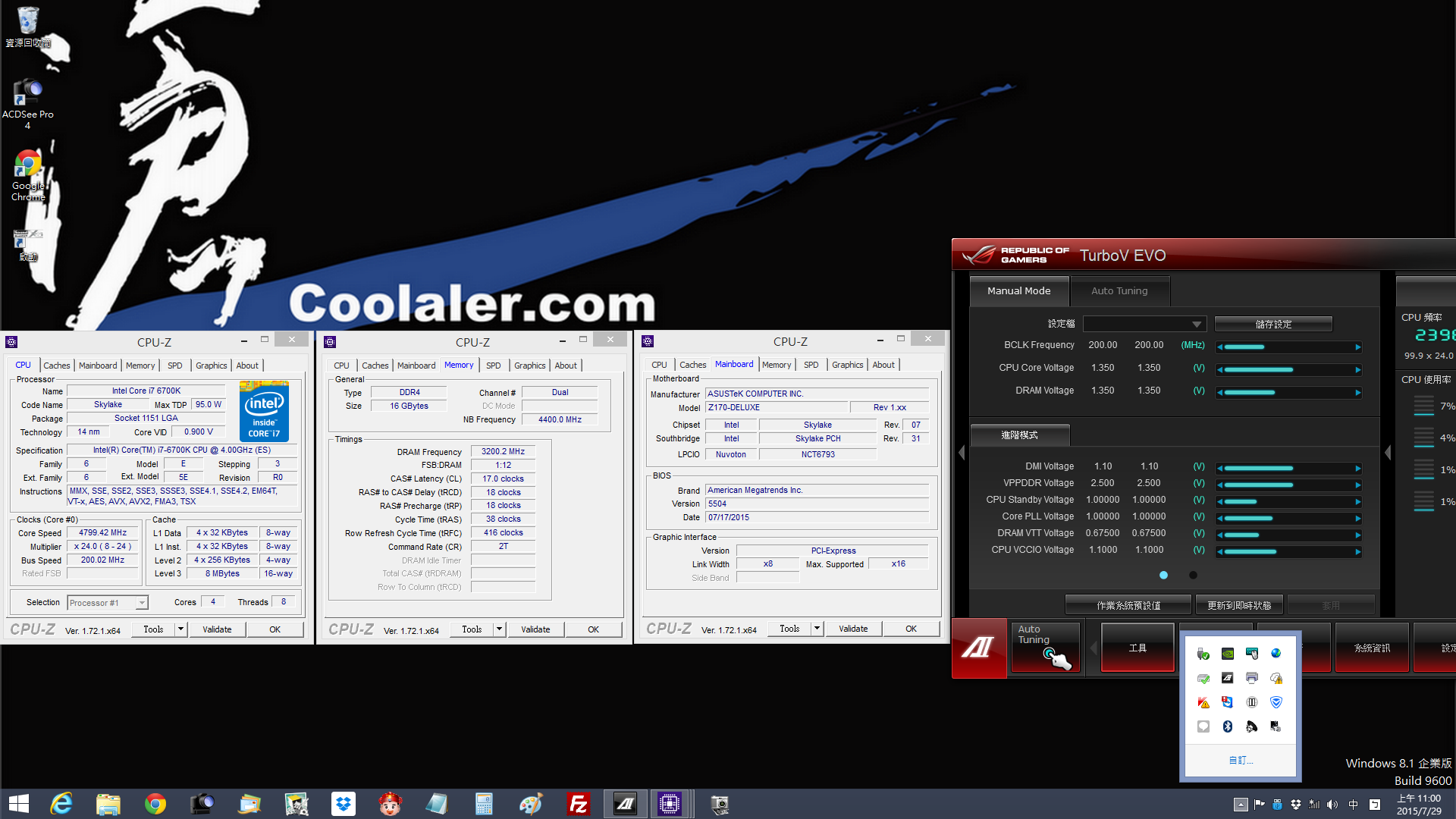Viewport: 1456px width, 819px height.
Task: Expand Tools dropdown arrow in left CPU-Z
Action: click(x=180, y=629)
